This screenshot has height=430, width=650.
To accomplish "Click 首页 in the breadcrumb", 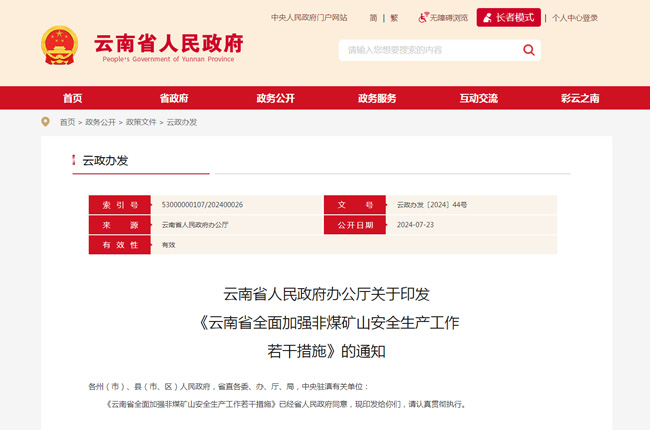I will (x=67, y=122).
